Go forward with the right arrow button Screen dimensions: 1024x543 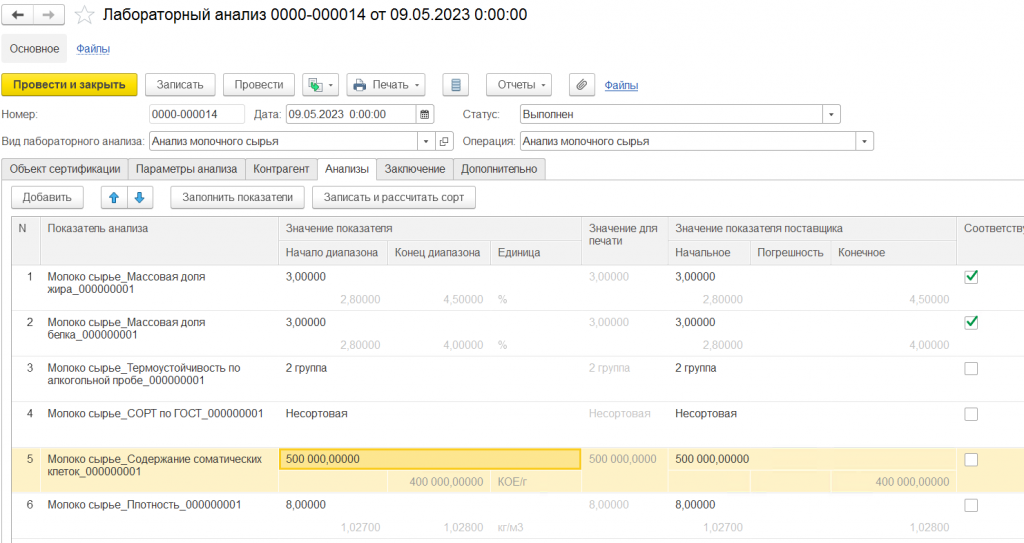[x=48, y=14]
